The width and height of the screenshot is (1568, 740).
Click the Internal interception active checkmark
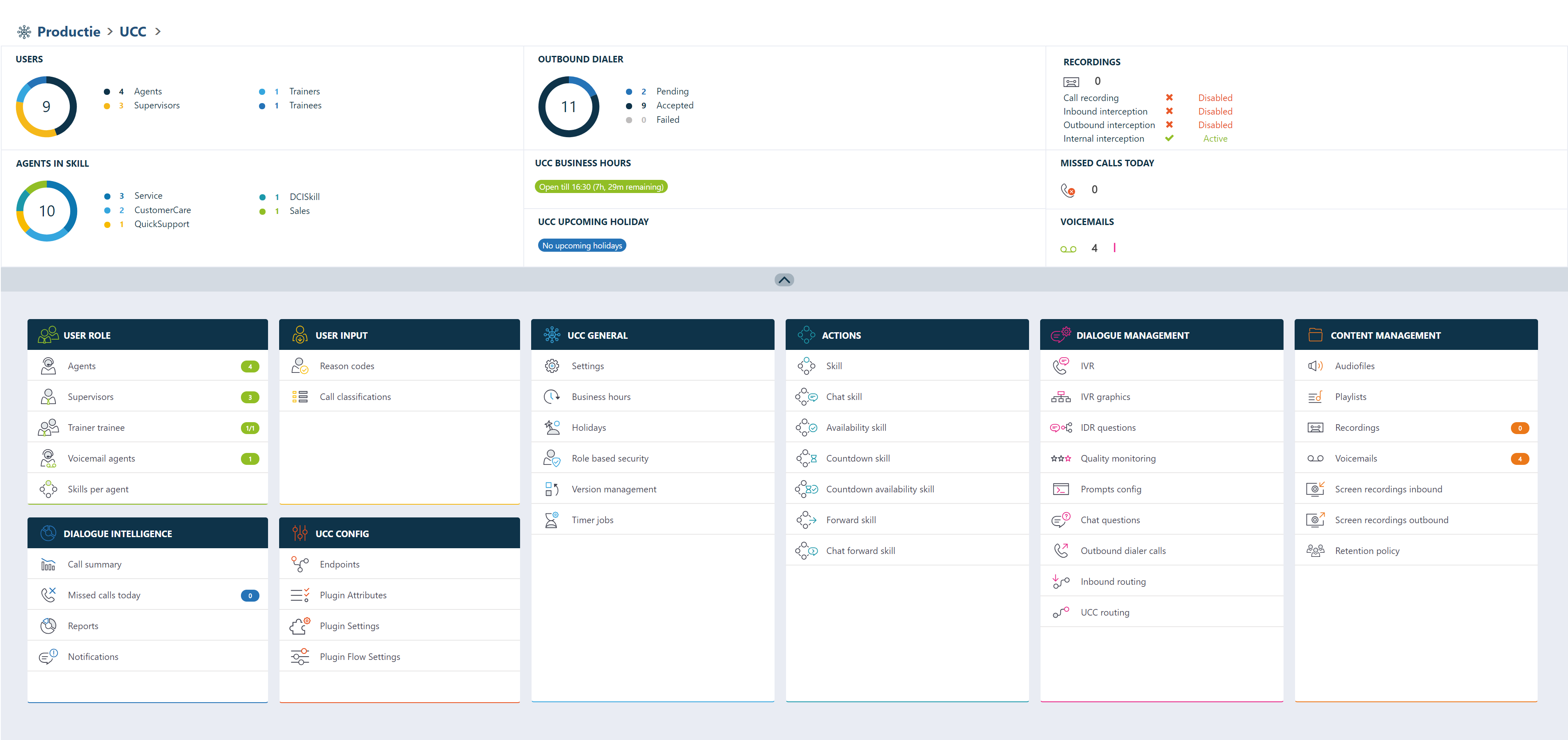click(x=1169, y=138)
